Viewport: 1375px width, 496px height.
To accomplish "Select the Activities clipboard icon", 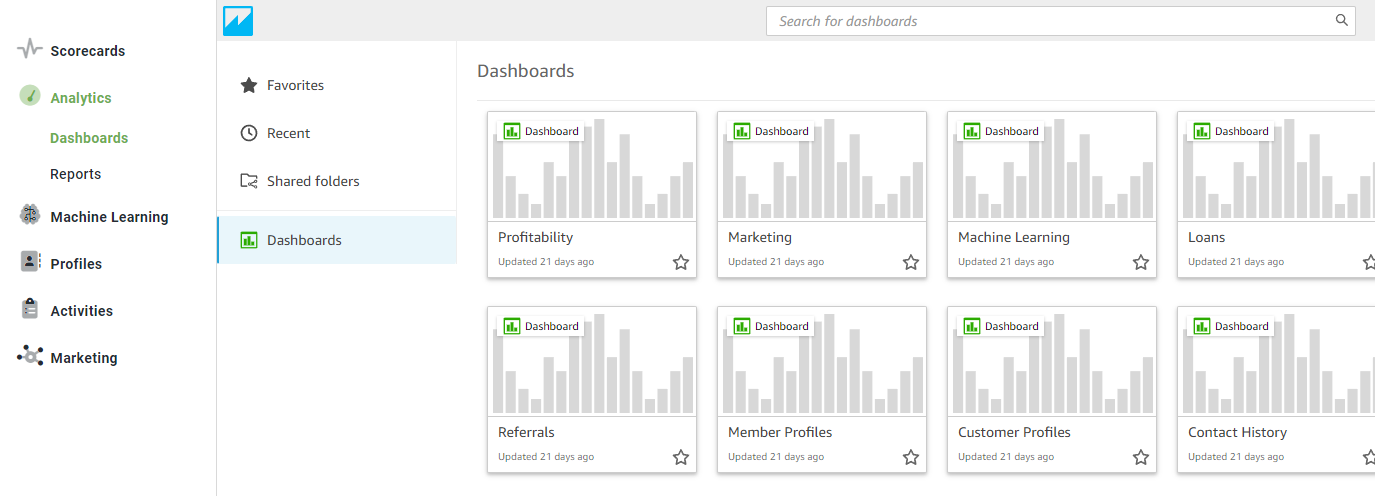I will coord(30,309).
